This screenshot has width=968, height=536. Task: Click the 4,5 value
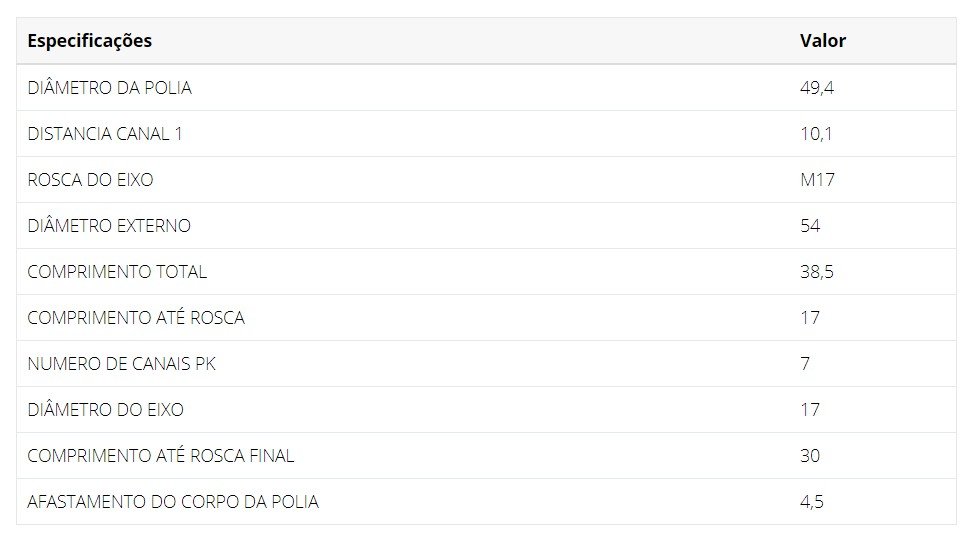[811, 501]
